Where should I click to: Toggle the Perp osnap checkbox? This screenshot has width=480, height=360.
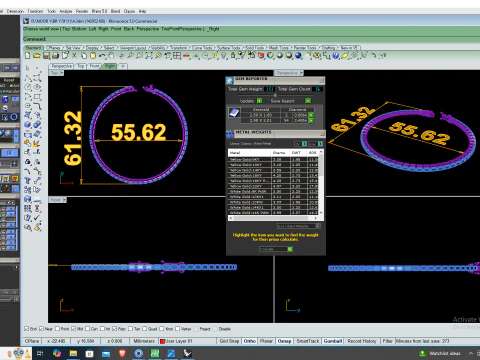[x=114, y=329]
